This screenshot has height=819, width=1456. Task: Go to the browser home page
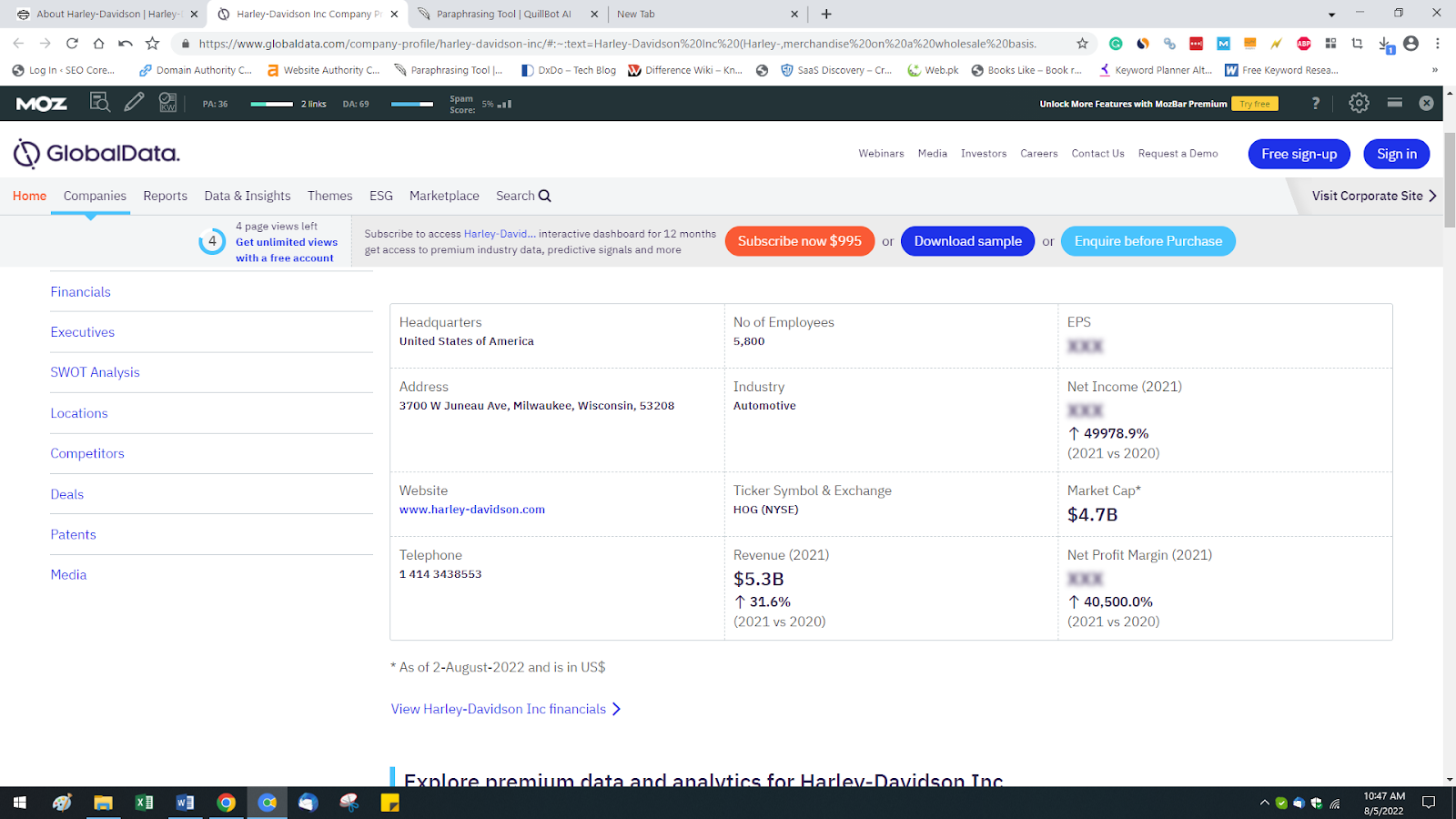(98, 43)
